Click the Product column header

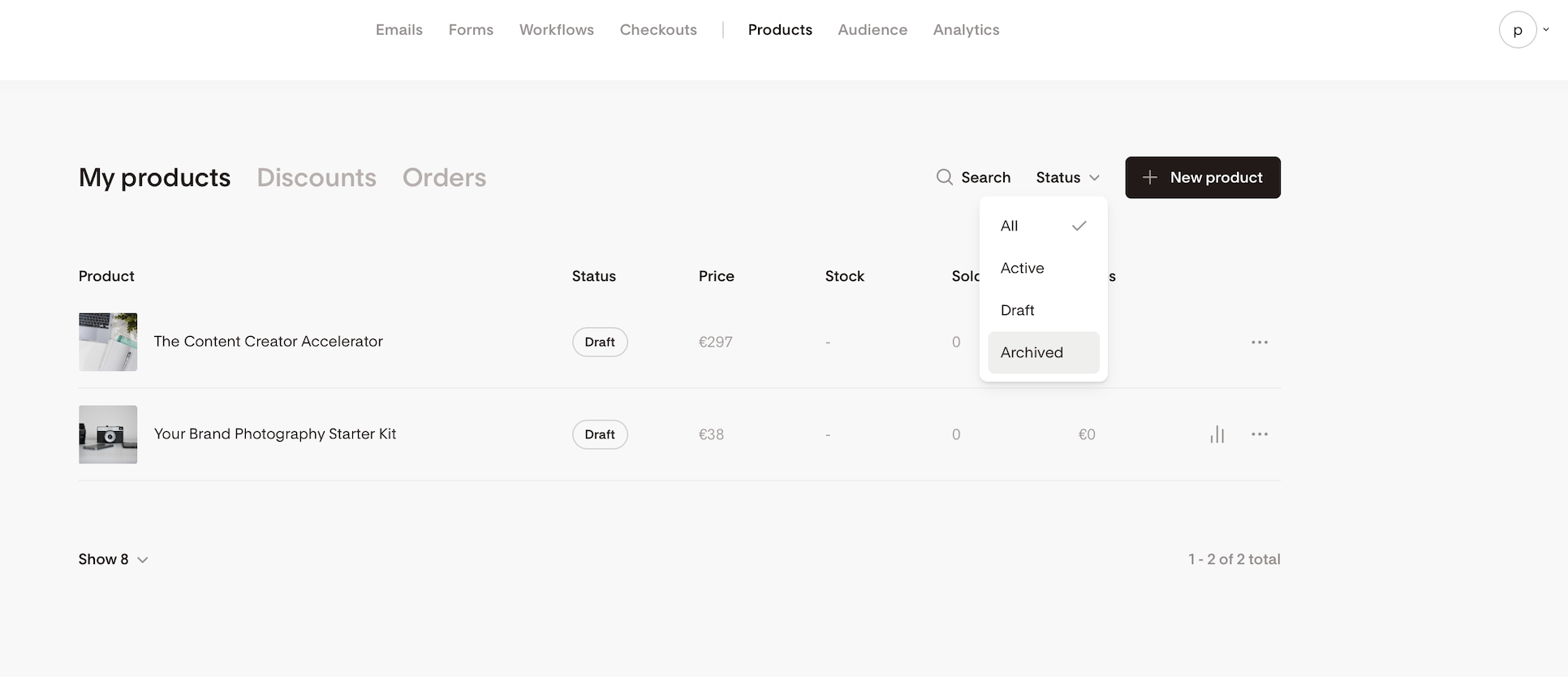click(x=106, y=276)
